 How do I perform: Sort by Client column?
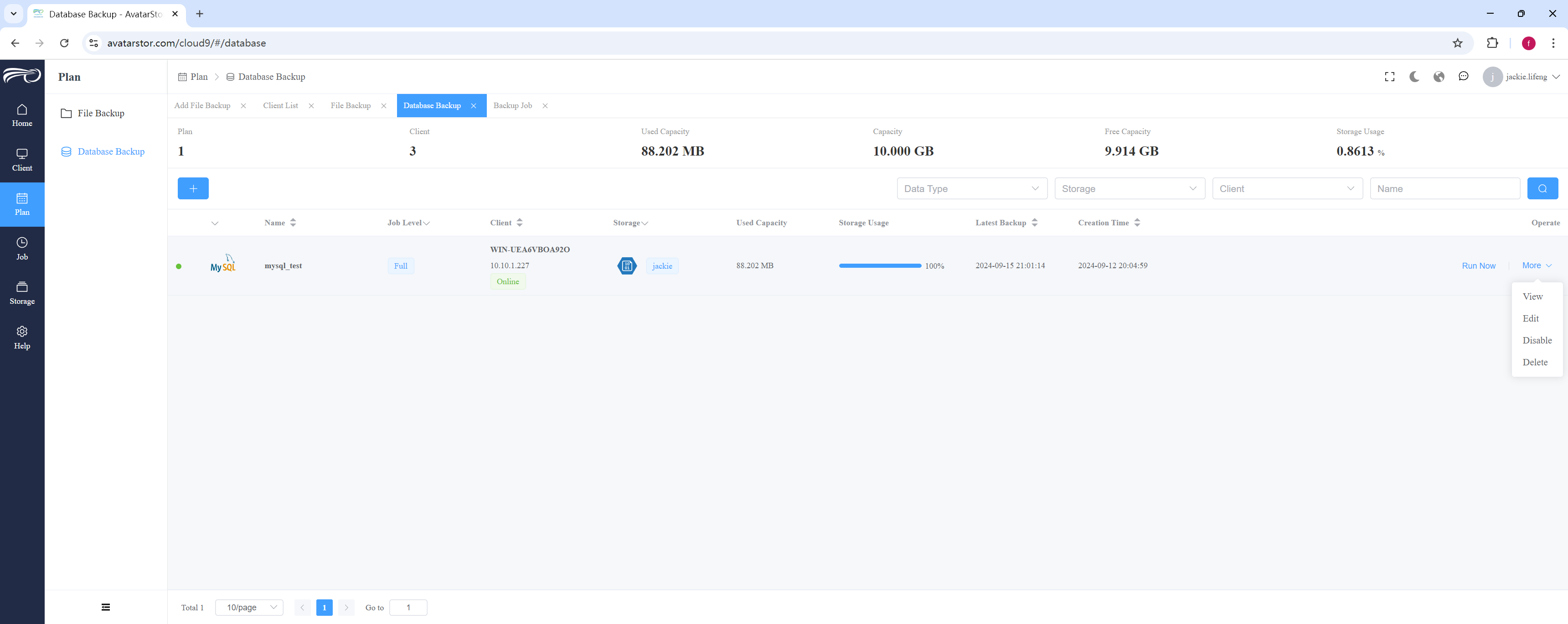coord(519,223)
